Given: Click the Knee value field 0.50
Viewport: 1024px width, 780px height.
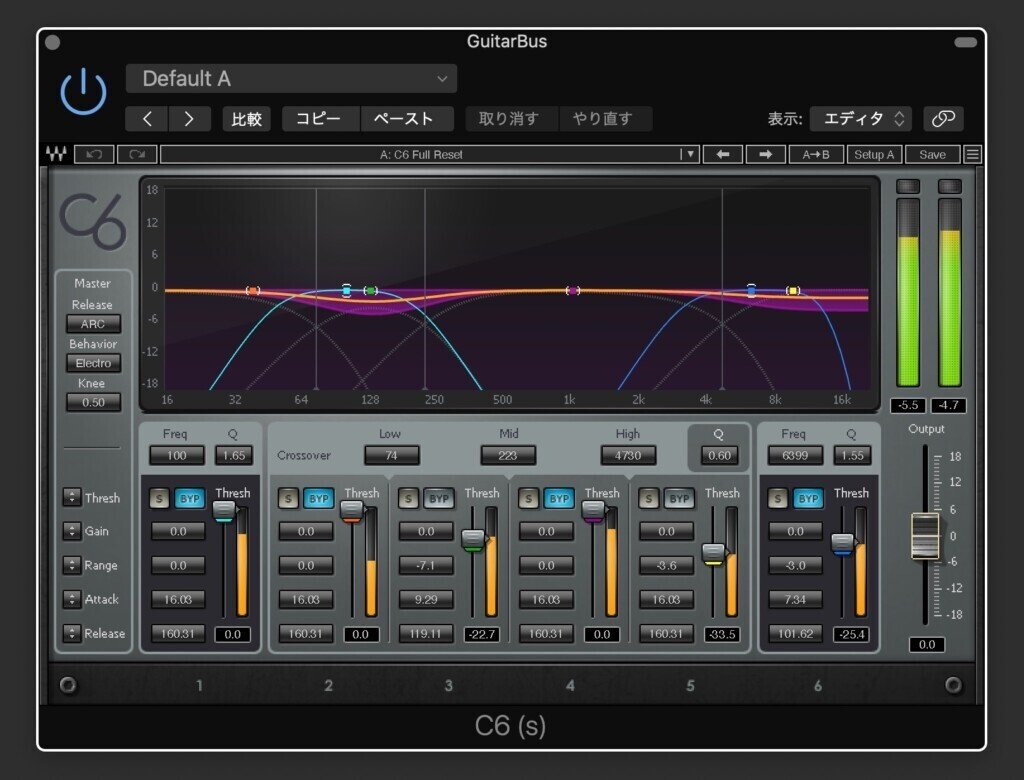Looking at the screenshot, I should click(93, 402).
